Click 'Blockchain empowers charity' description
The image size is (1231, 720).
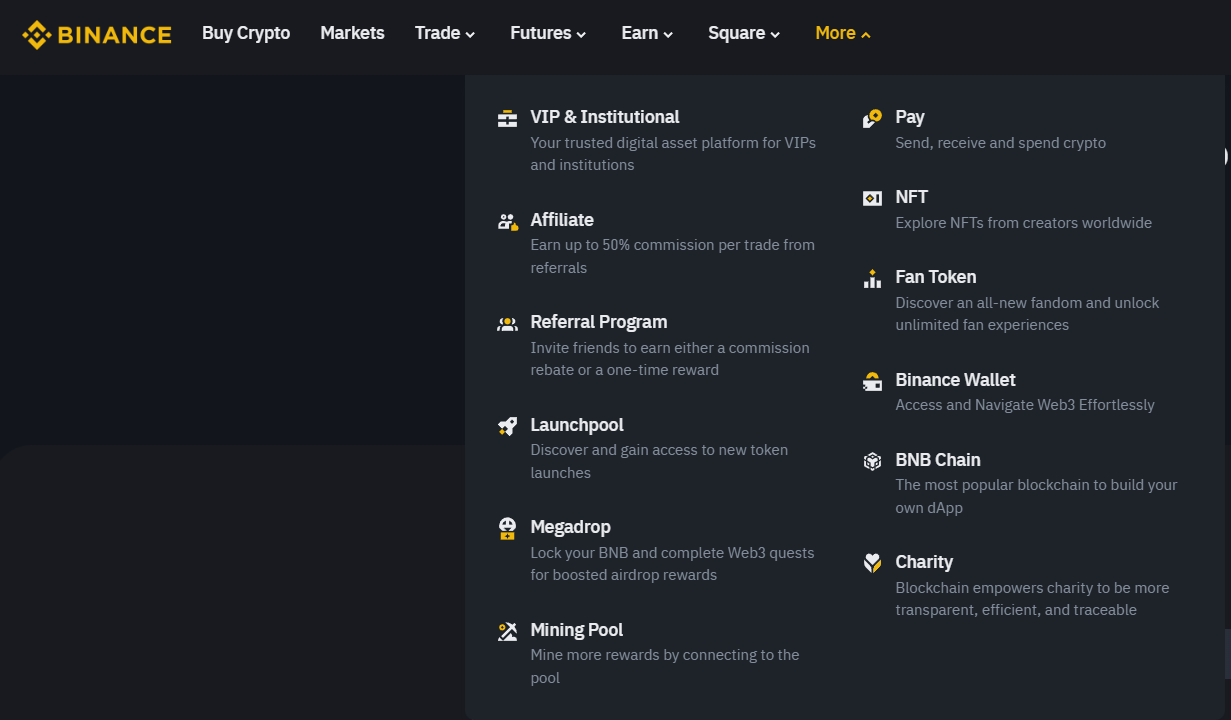pyautogui.click(x=1032, y=599)
